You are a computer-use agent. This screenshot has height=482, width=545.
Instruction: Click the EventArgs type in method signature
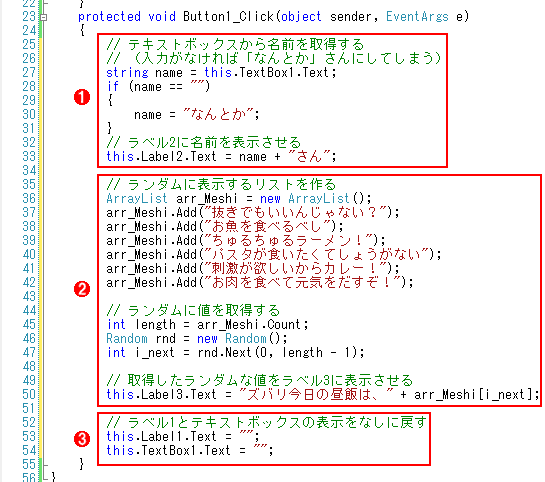417,17
